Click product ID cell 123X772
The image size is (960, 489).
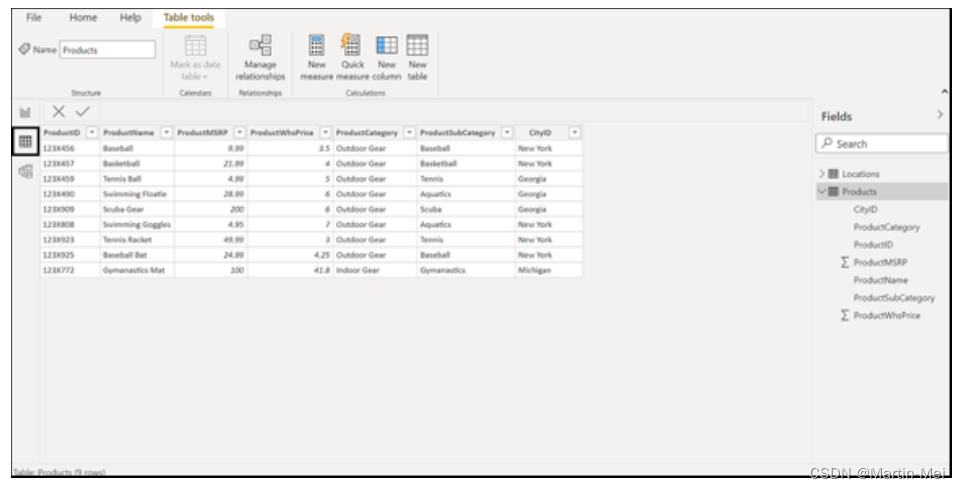(70, 270)
